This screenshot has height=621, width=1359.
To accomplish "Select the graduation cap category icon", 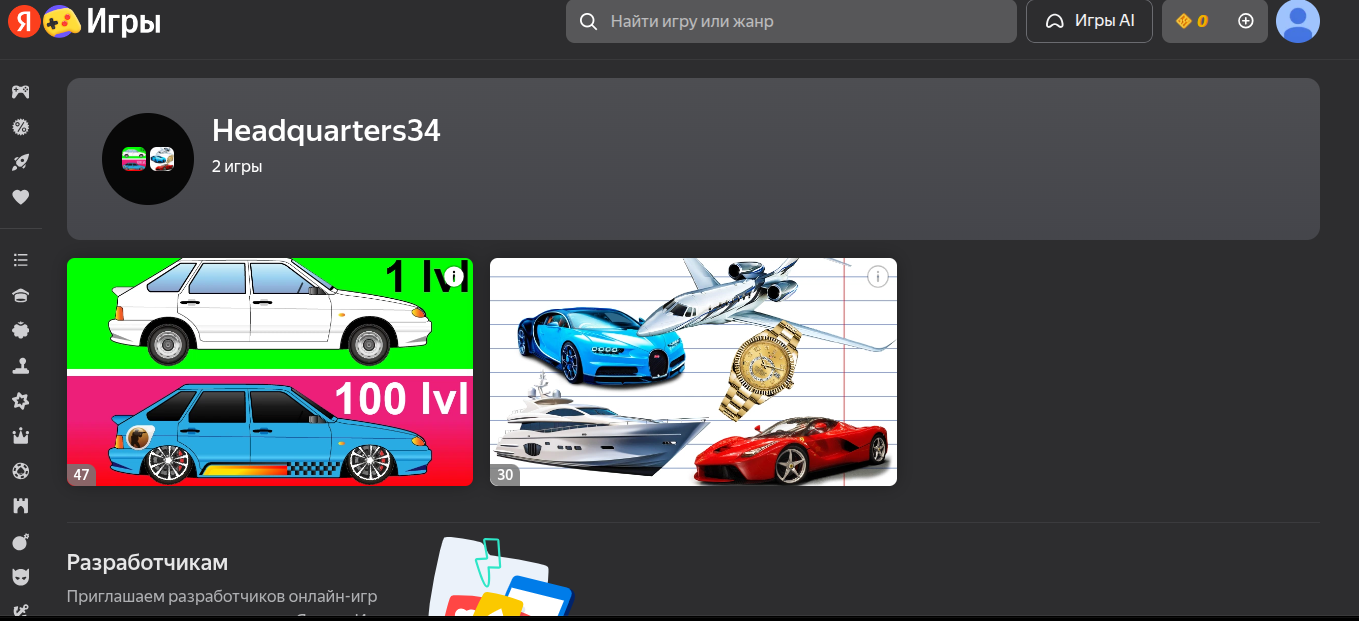I will 20,295.
